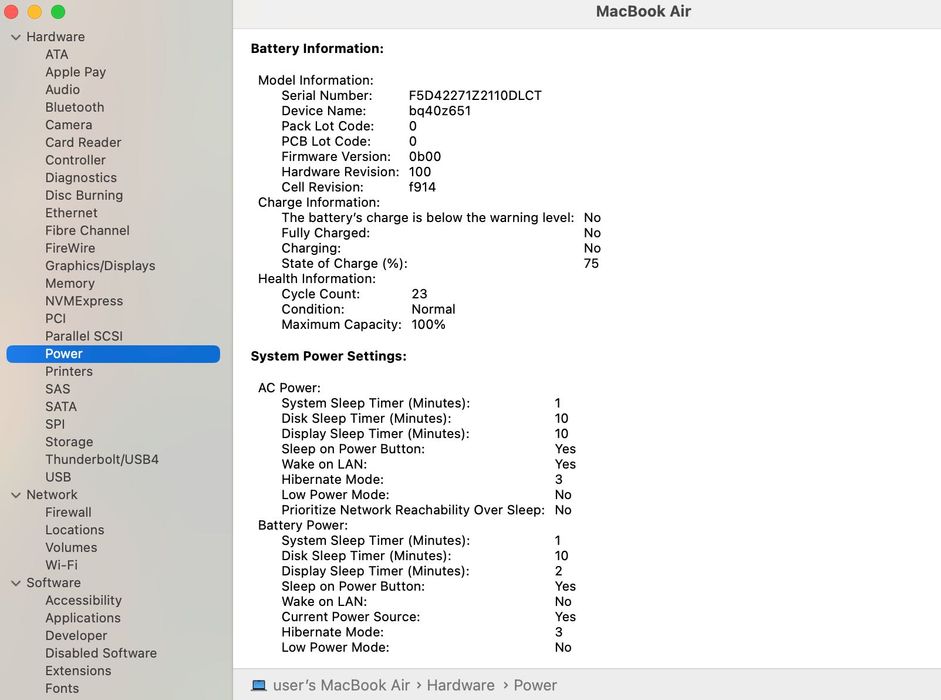Select Fibre Channel item
Screen dimensions: 941x700
coord(87,231)
